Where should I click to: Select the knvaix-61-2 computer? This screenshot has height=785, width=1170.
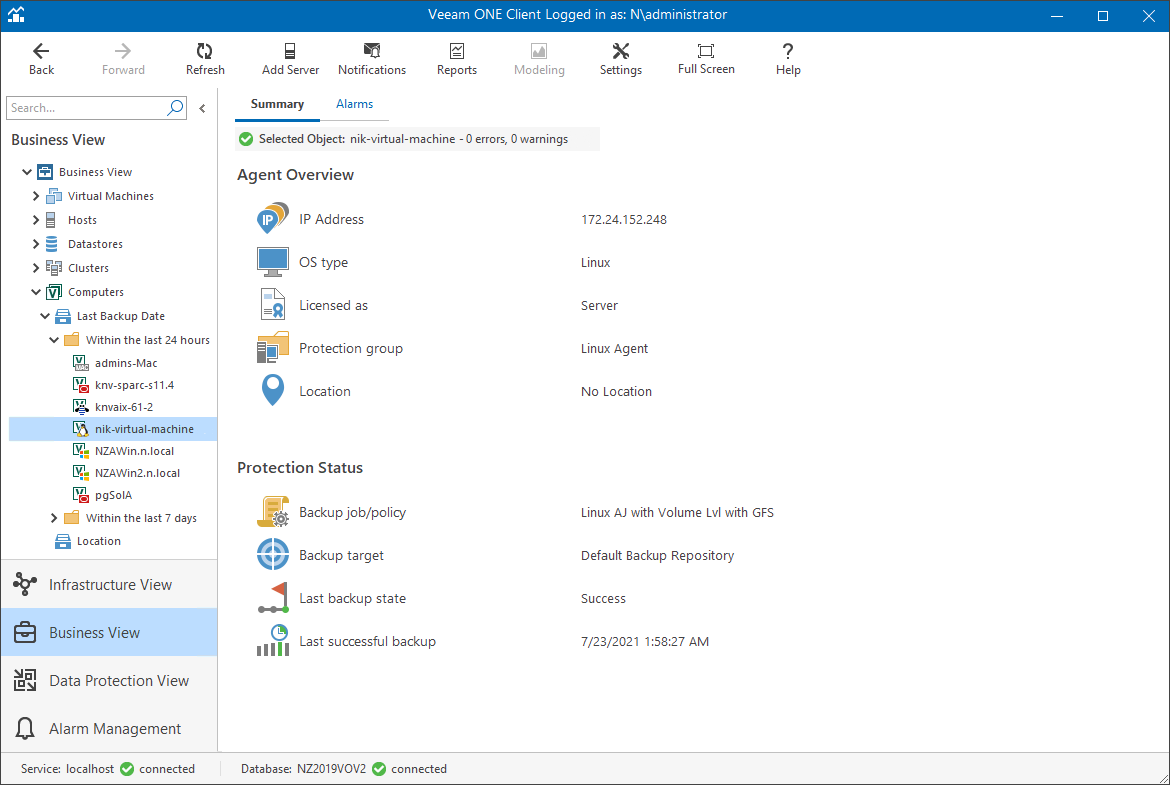point(124,407)
